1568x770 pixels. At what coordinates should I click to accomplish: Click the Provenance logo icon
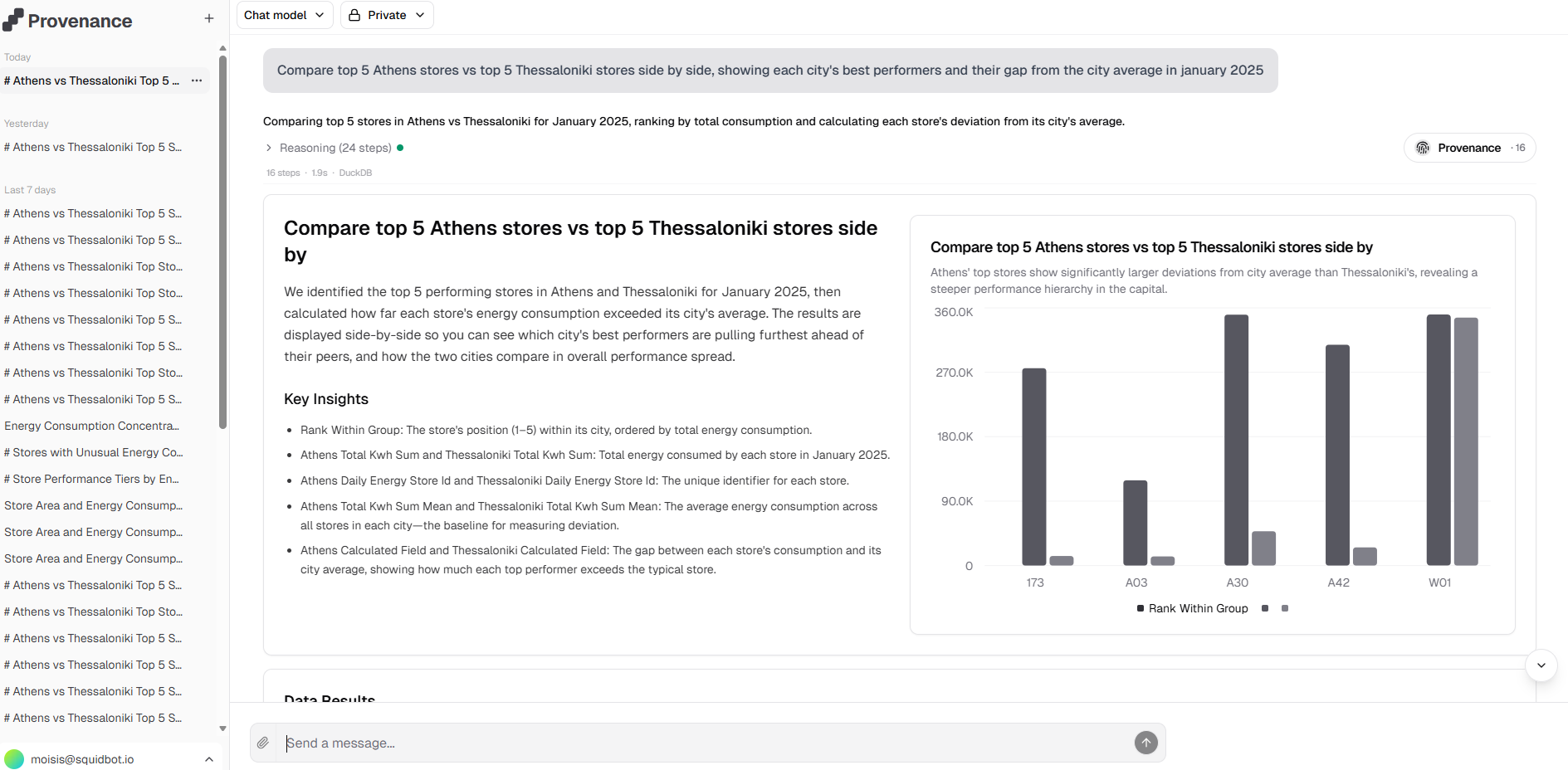click(x=13, y=21)
